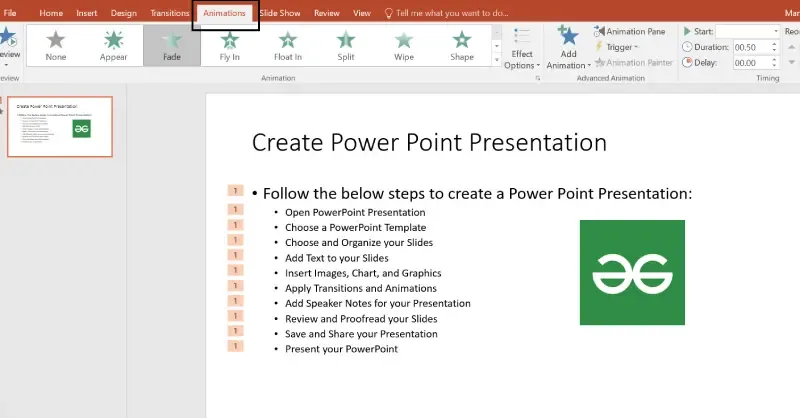
Task: Click the Duration value field
Action: [x=751, y=47]
